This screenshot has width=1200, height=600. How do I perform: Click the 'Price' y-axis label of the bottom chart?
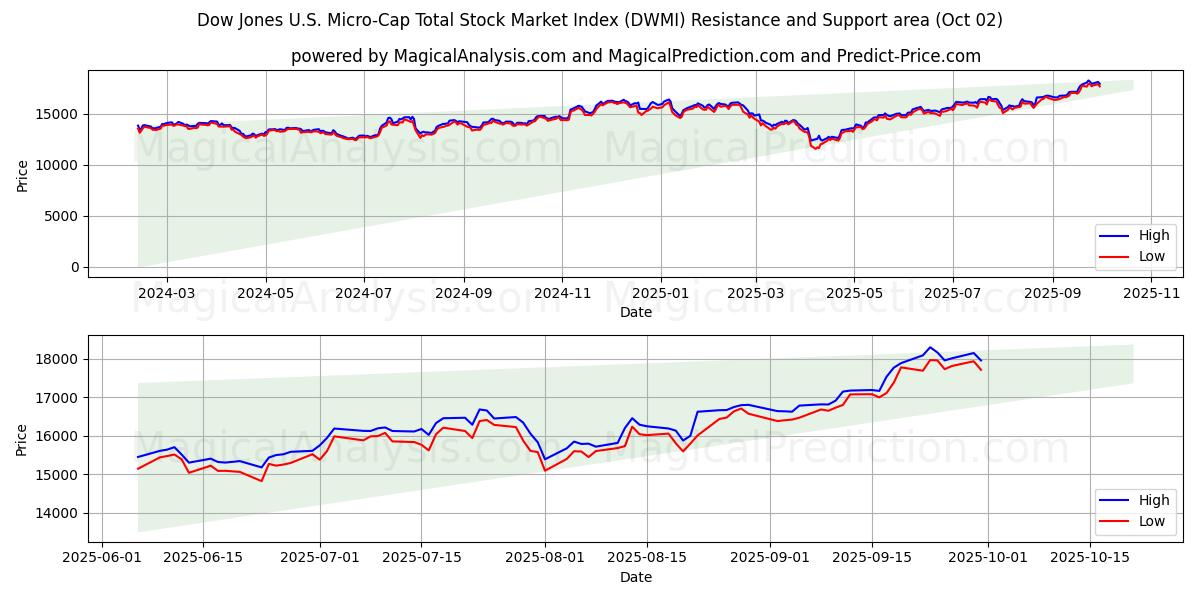click(23, 439)
